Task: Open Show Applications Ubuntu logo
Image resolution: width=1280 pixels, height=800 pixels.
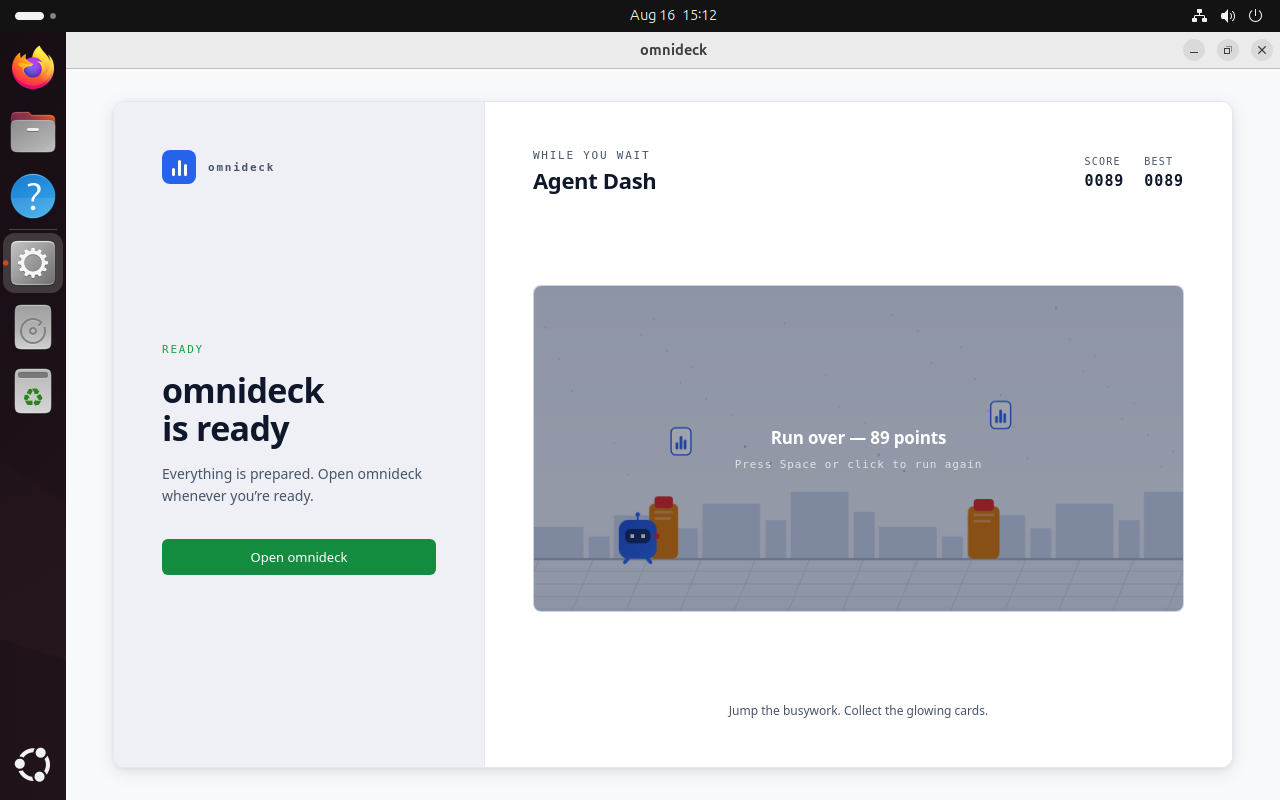Action: pos(33,765)
